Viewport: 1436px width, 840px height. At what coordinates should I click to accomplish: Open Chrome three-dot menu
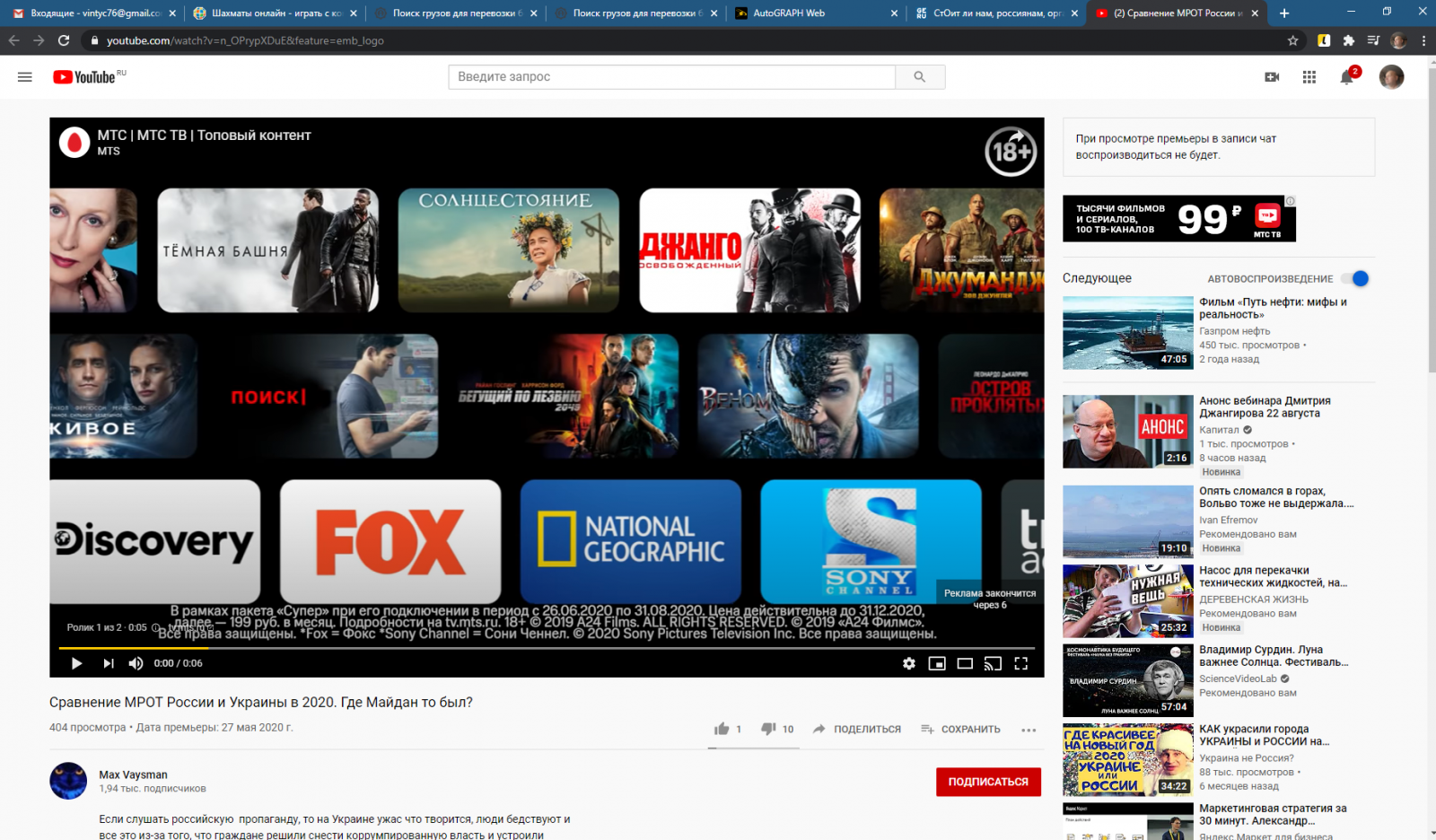[x=1423, y=40]
